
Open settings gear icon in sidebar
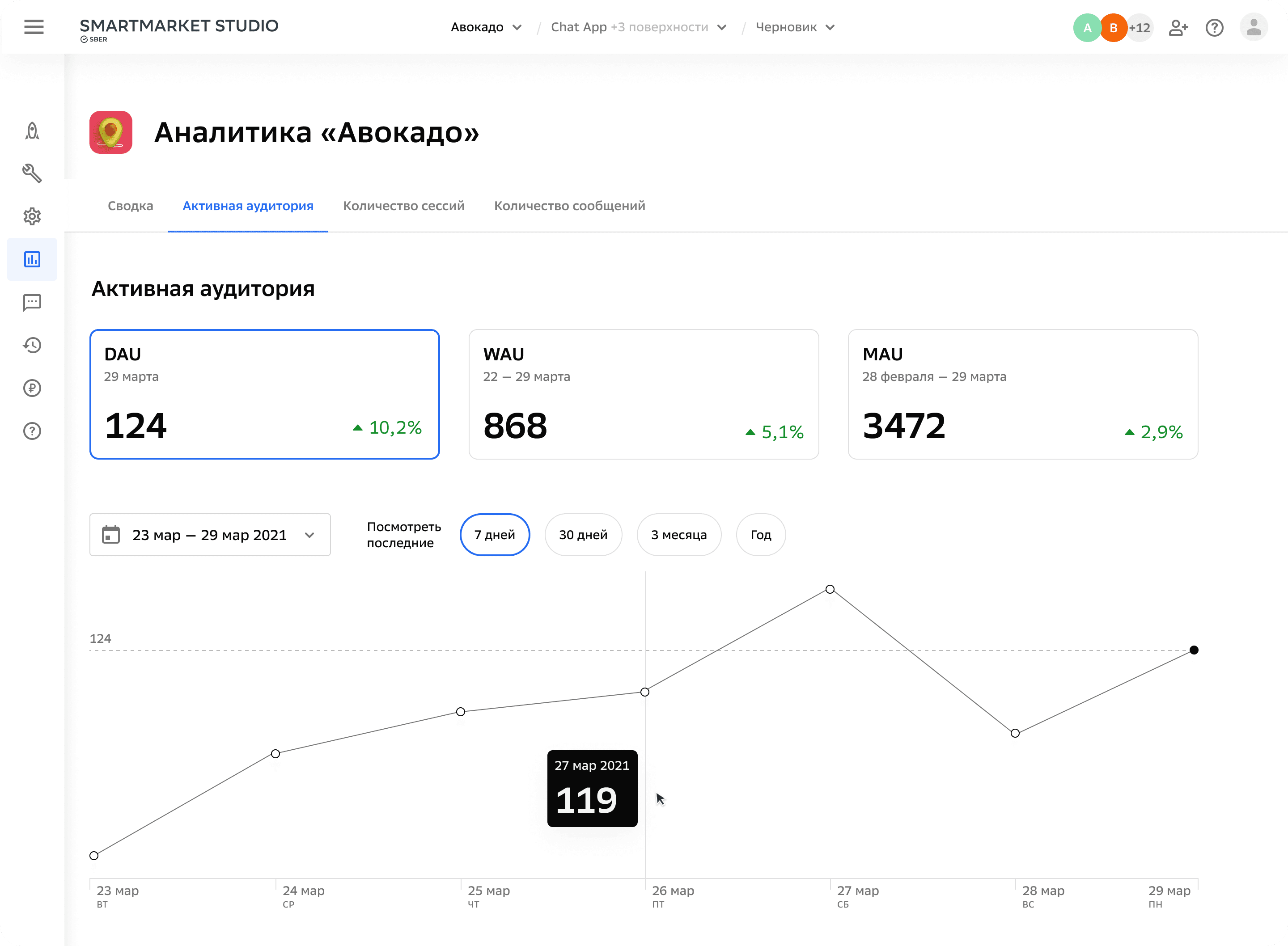tap(32, 216)
